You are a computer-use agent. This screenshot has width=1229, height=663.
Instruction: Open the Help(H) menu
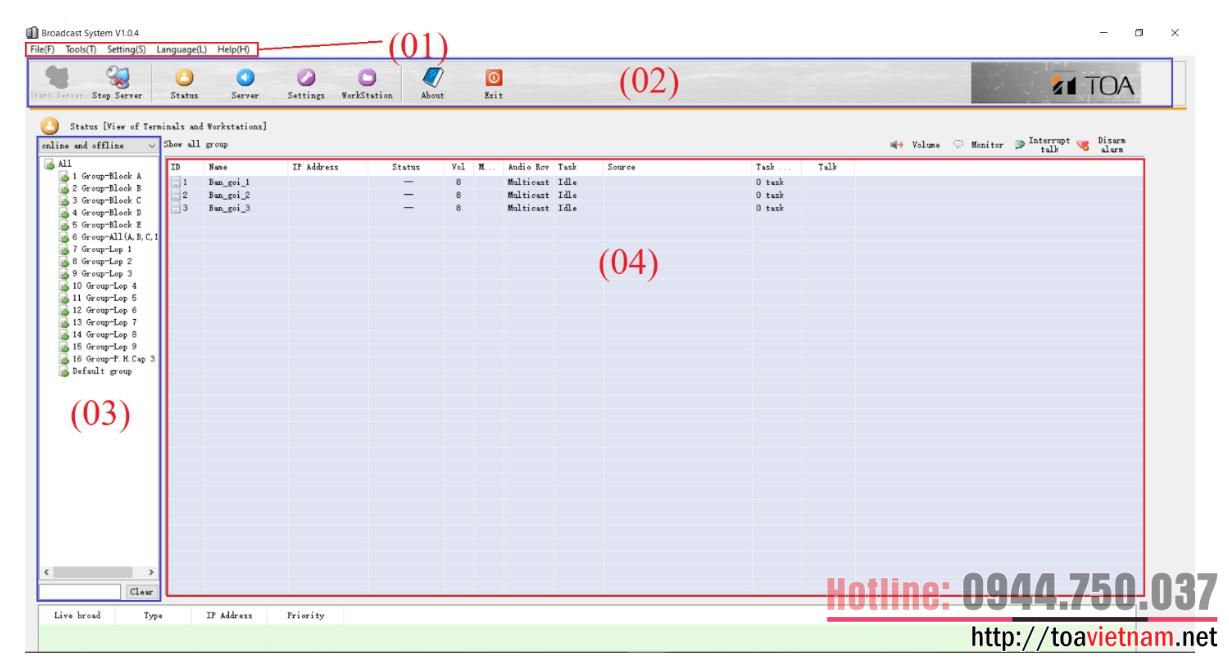click(234, 49)
